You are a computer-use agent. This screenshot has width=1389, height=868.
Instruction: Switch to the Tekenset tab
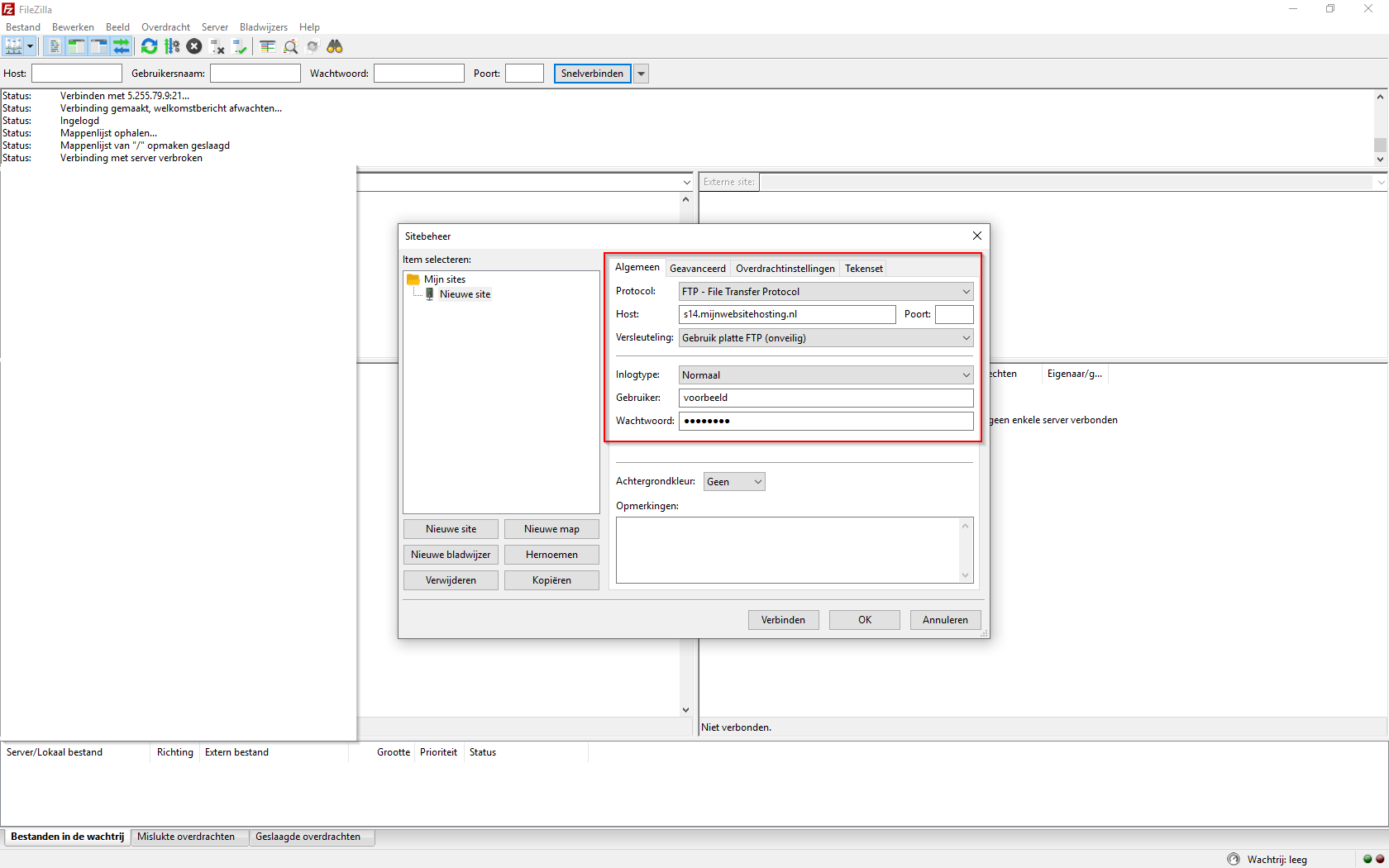coord(864,269)
